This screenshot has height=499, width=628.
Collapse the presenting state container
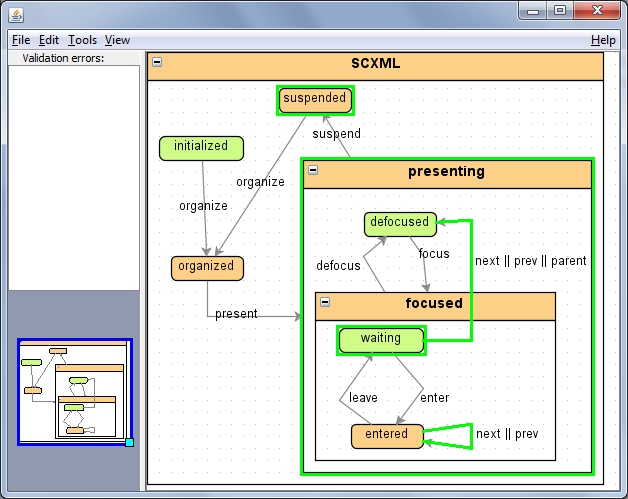313,170
